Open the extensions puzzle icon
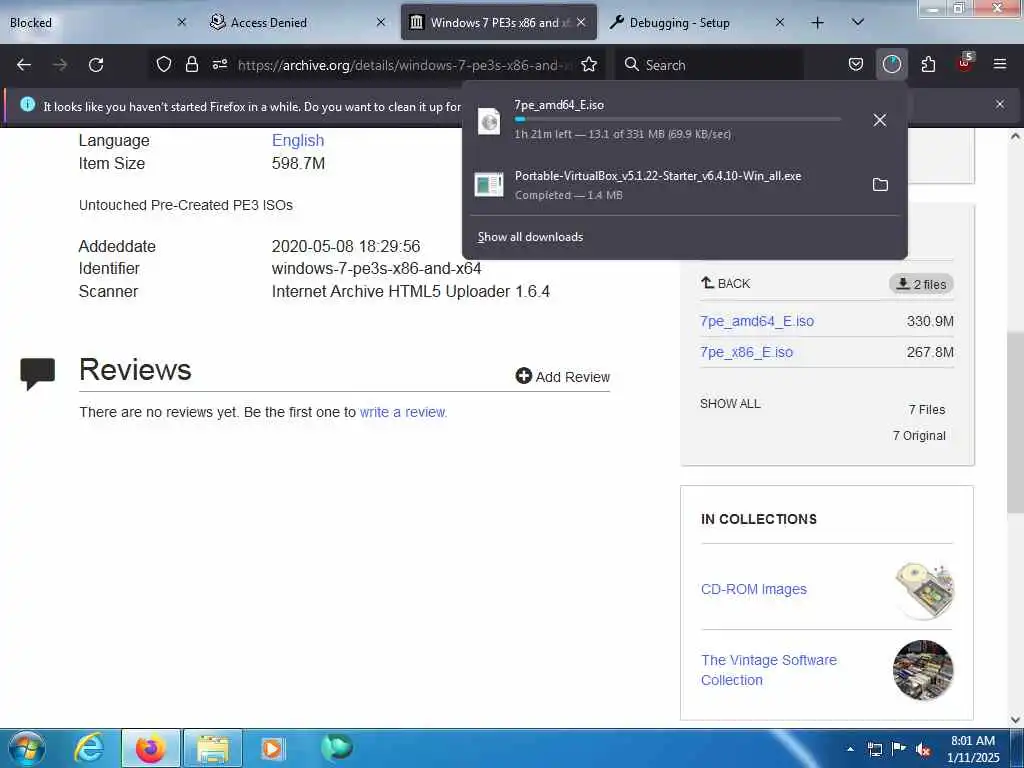 928,65
